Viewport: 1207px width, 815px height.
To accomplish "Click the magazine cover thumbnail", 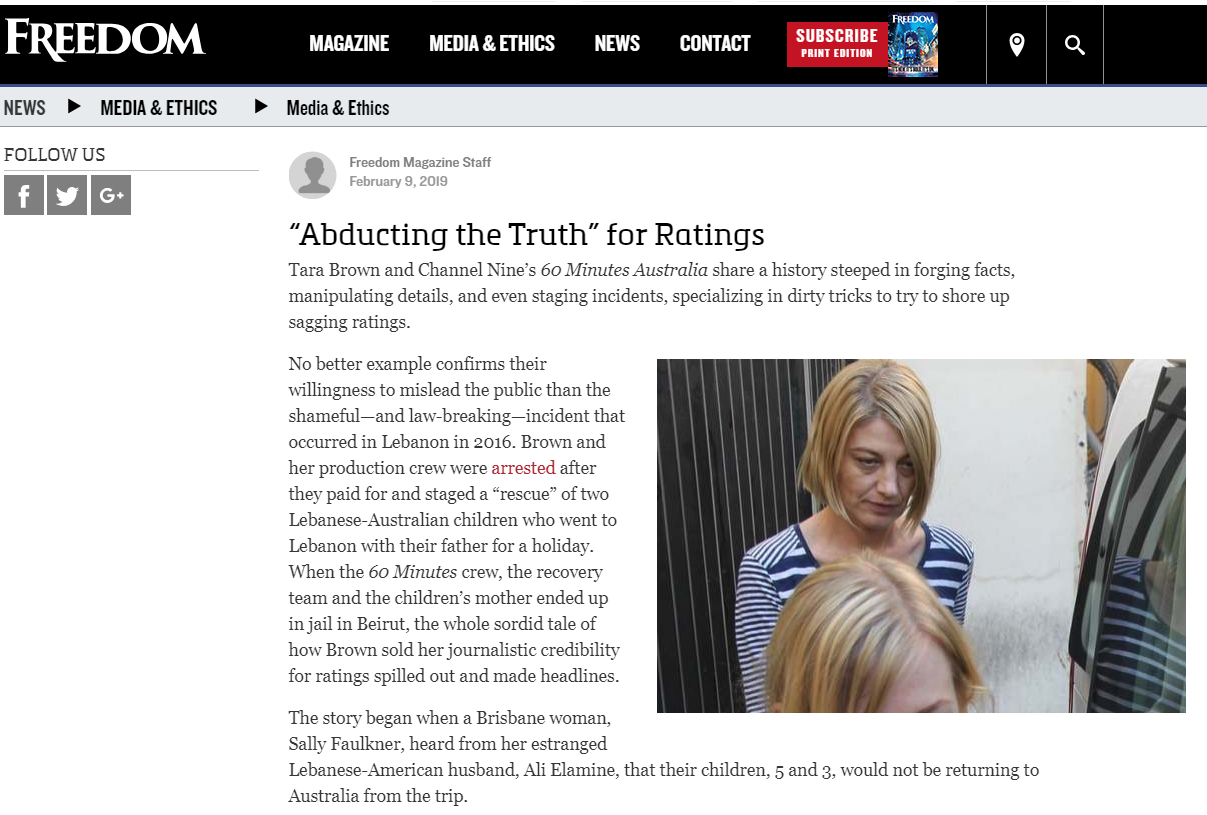I will pos(913,44).
